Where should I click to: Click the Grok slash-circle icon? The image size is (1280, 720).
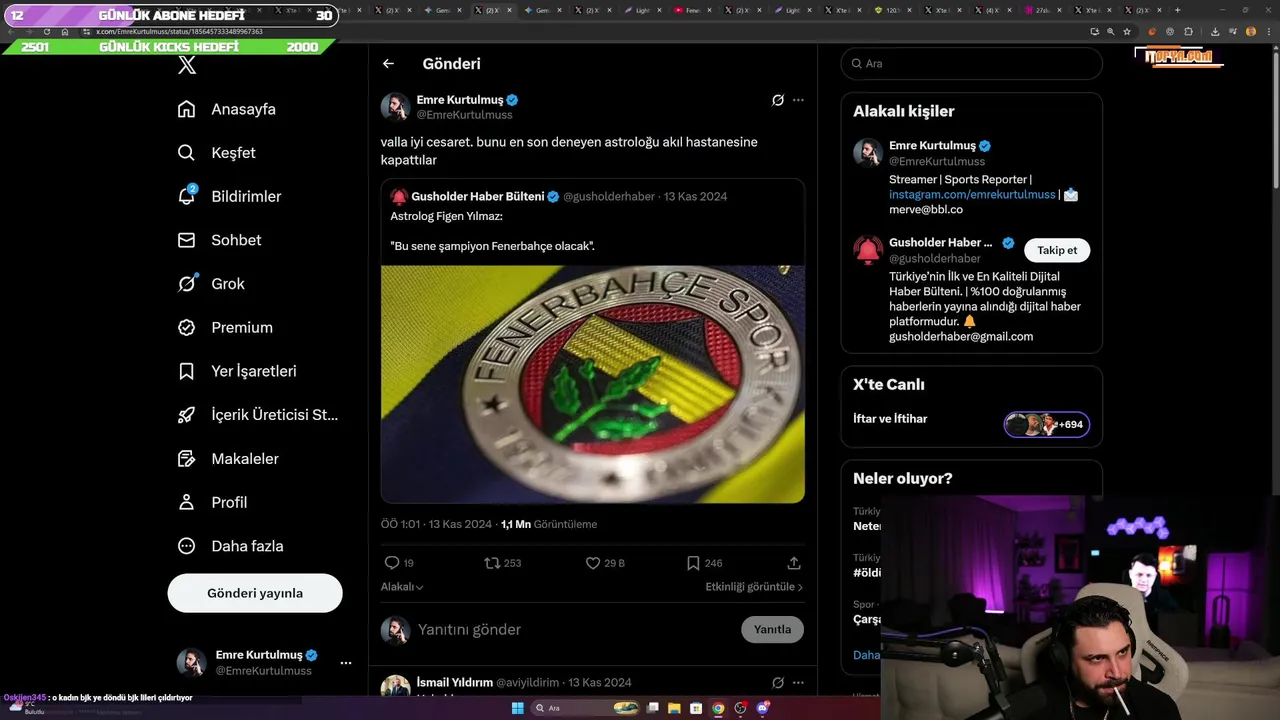click(186, 284)
